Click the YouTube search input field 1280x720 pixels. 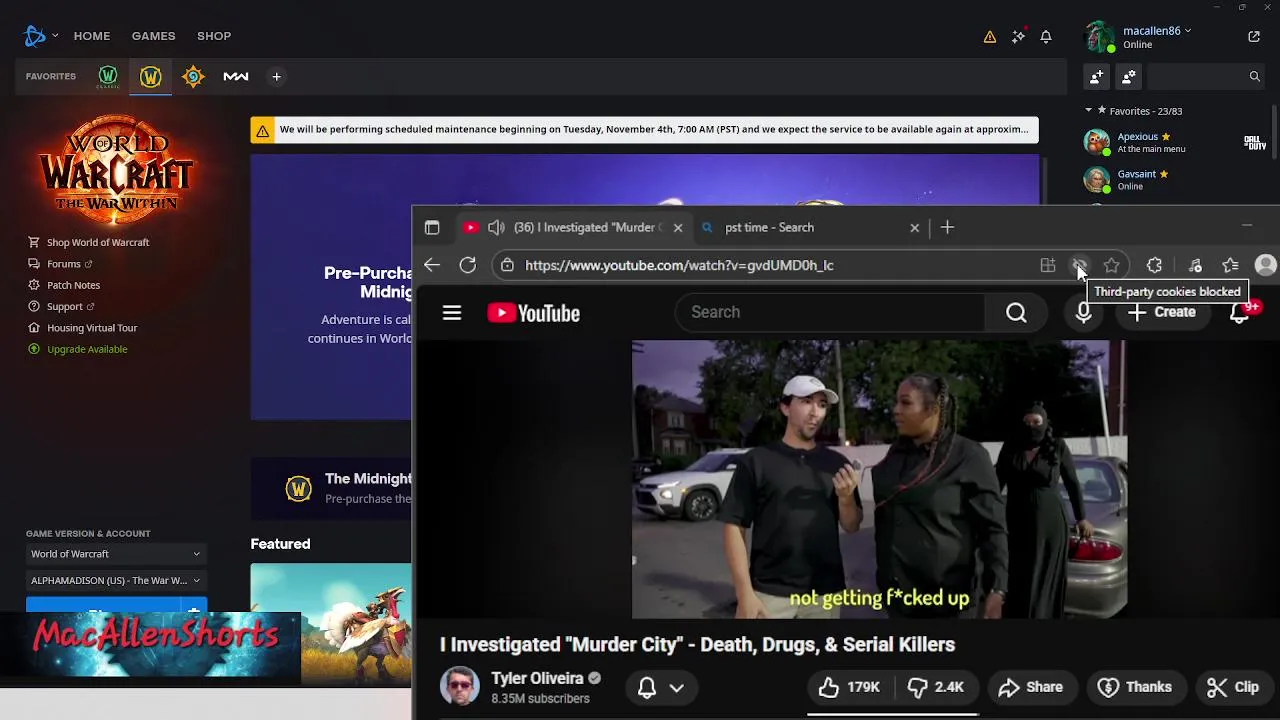(830, 313)
